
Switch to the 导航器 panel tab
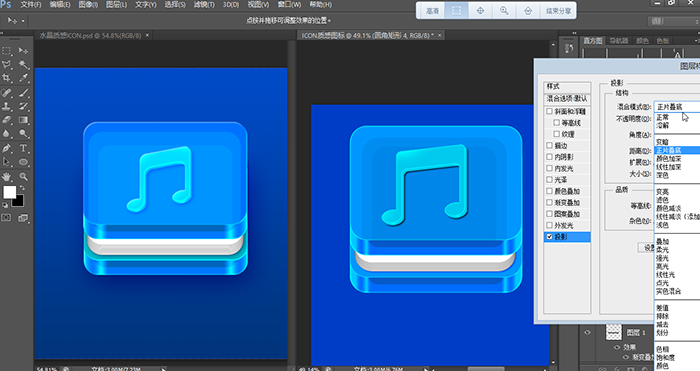(x=618, y=41)
